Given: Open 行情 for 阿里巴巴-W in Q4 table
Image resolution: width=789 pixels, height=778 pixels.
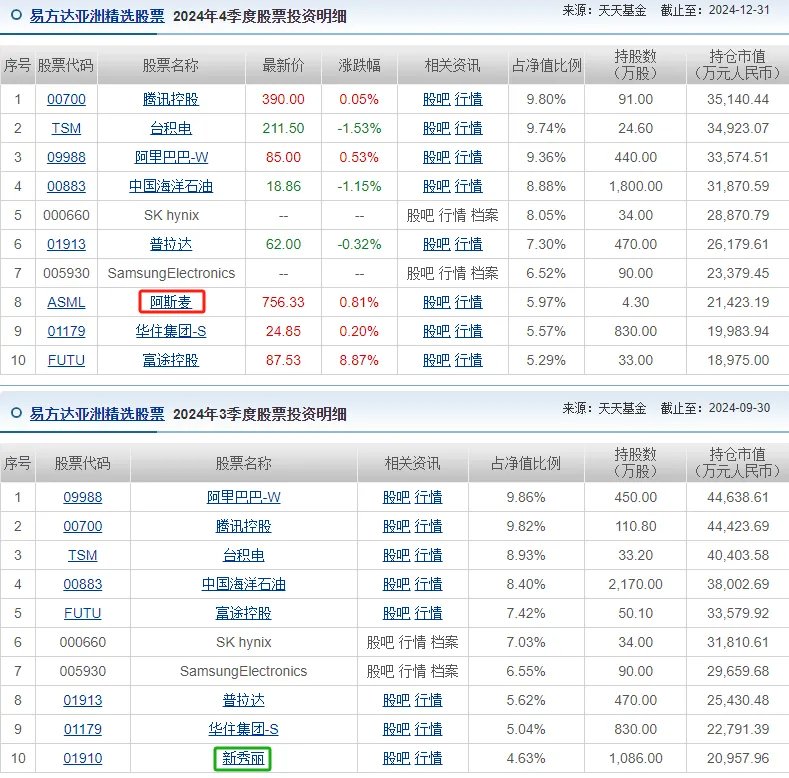Looking at the screenshot, I should (x=468, y=158).
